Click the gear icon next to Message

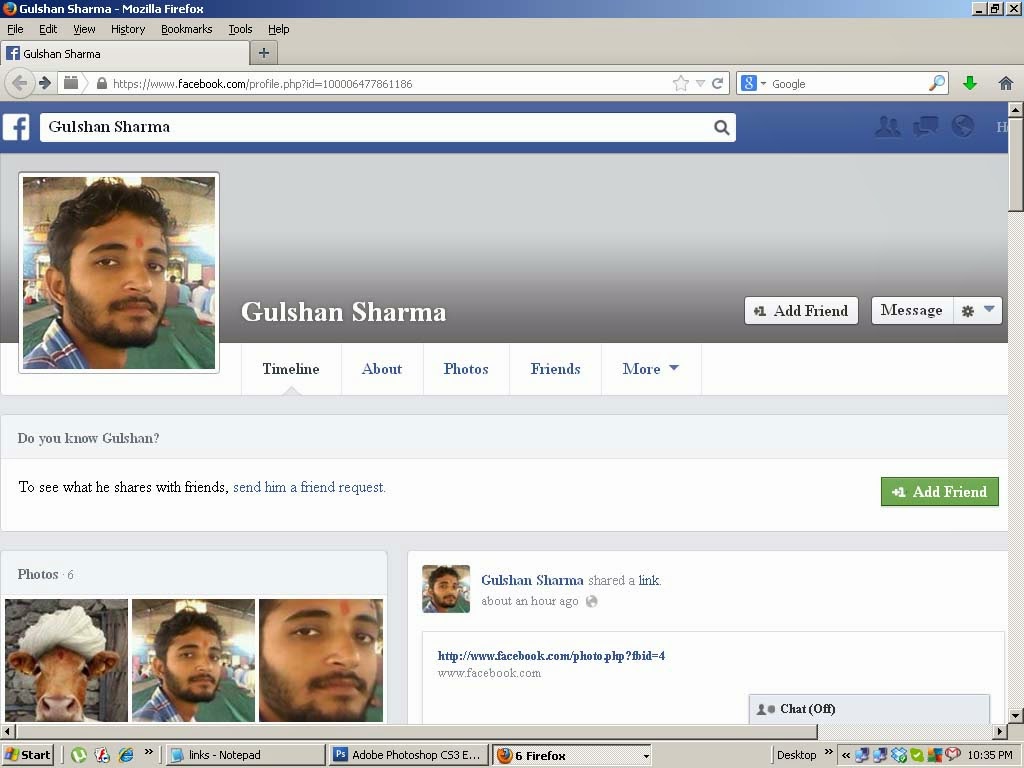(968, 311)
